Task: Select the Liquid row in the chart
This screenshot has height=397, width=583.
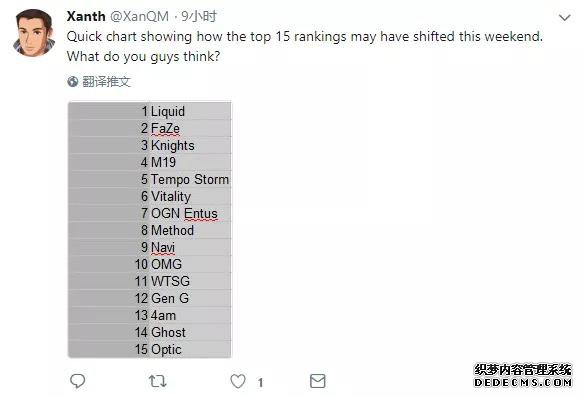Action: click(x=149, y=111)
